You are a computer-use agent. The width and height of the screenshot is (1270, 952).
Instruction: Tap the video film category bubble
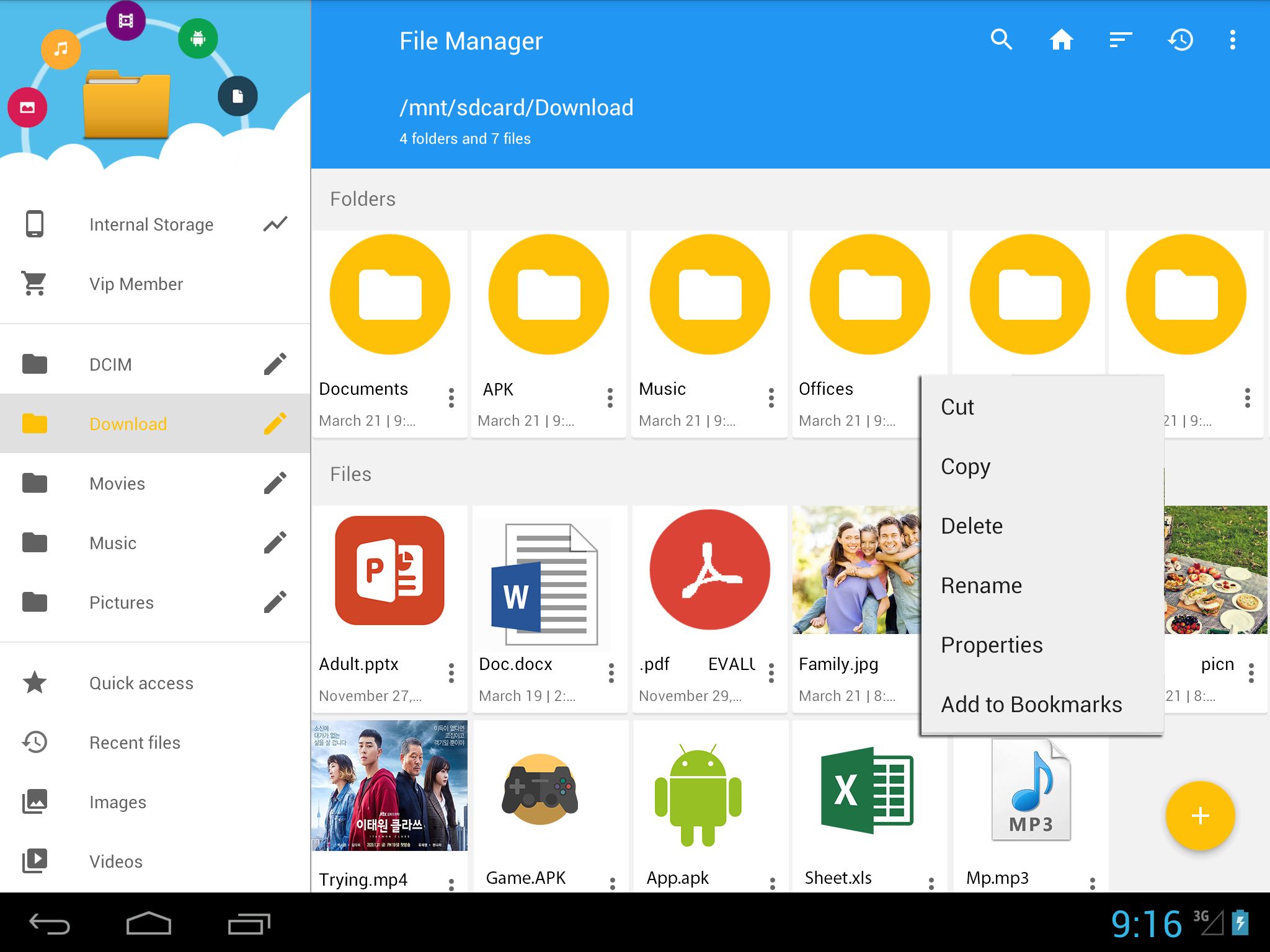coord(126,20)
